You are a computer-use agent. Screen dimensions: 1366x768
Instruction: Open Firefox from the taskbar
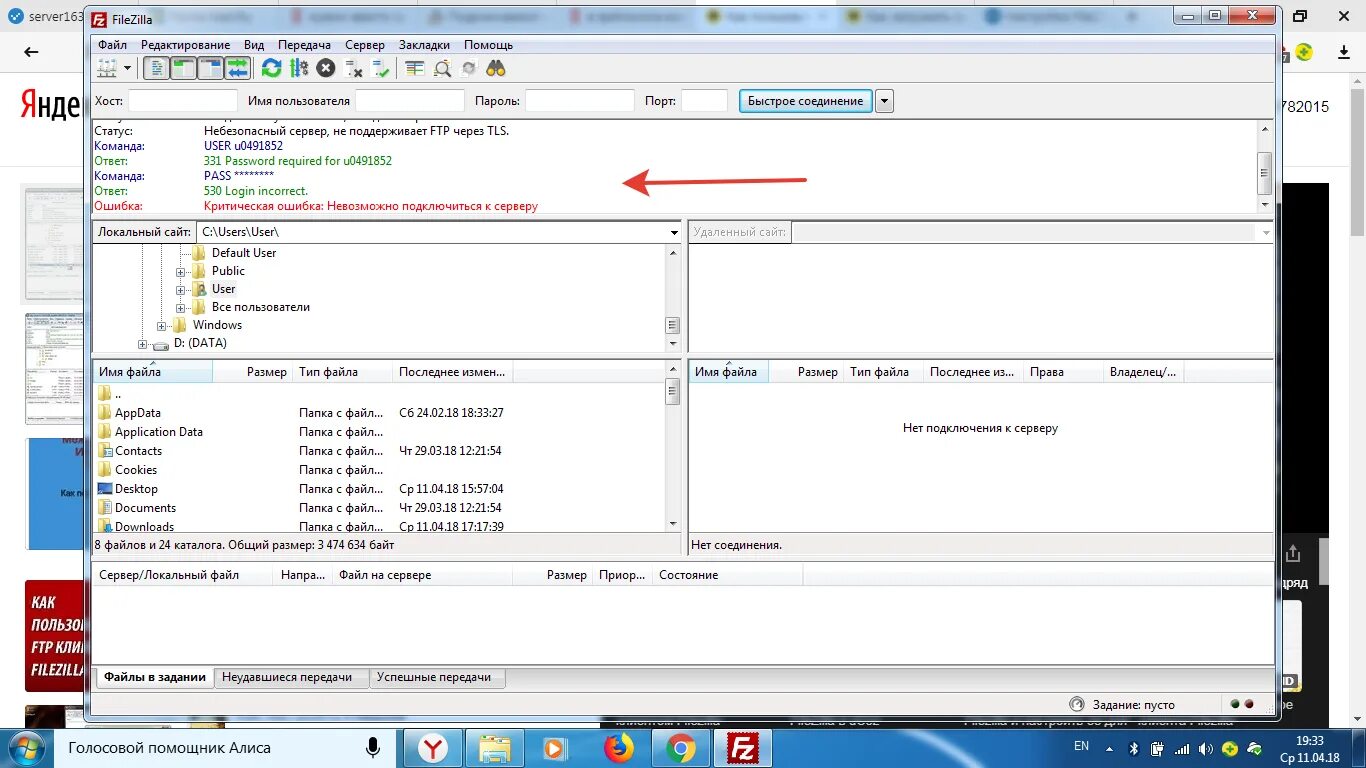click(619, 748)
